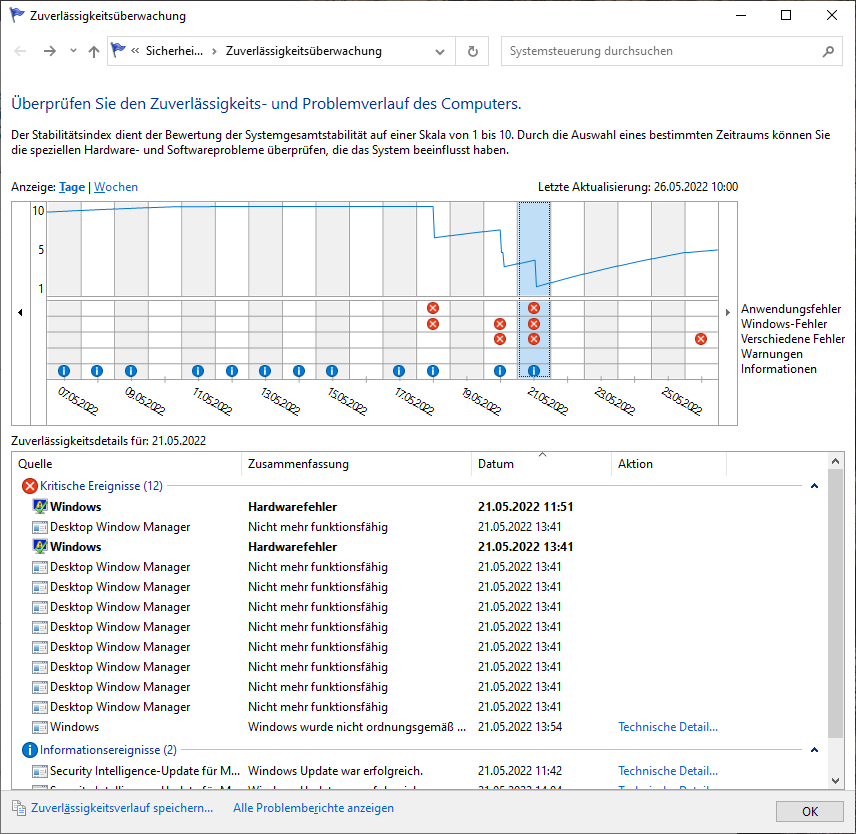This screenshot has width=856, height=834.
Task: Switch the chart view to Tage
Action: coord(72,187)
